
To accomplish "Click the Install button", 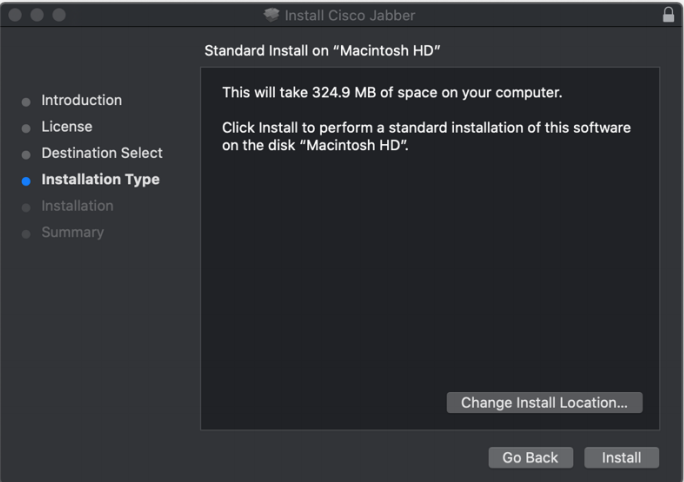I will [622, 458].
